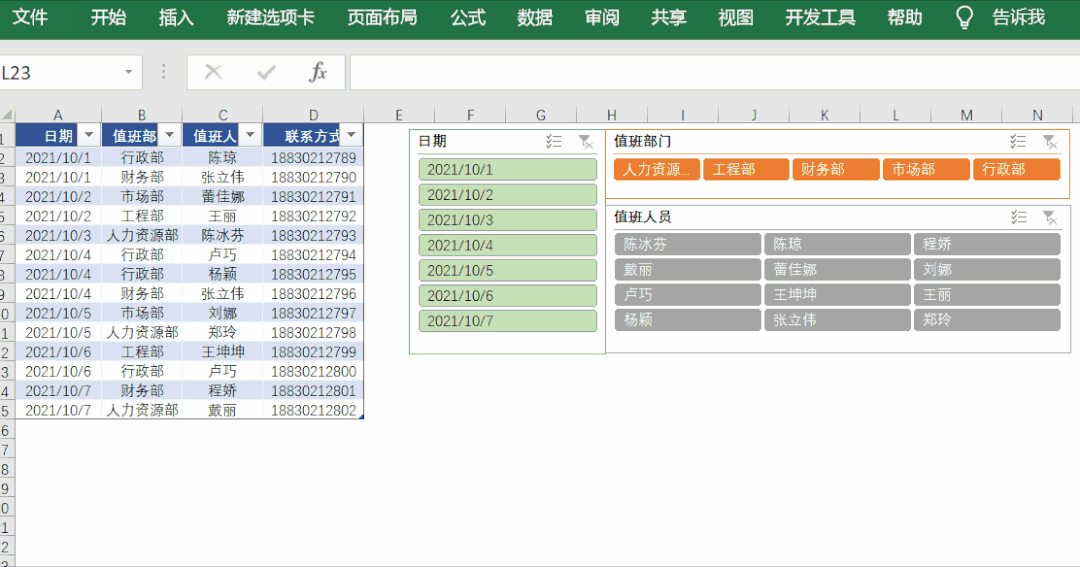The image size is (1080, 567).
Task: Open the 共享 tab
Action: tap(669, 17)
